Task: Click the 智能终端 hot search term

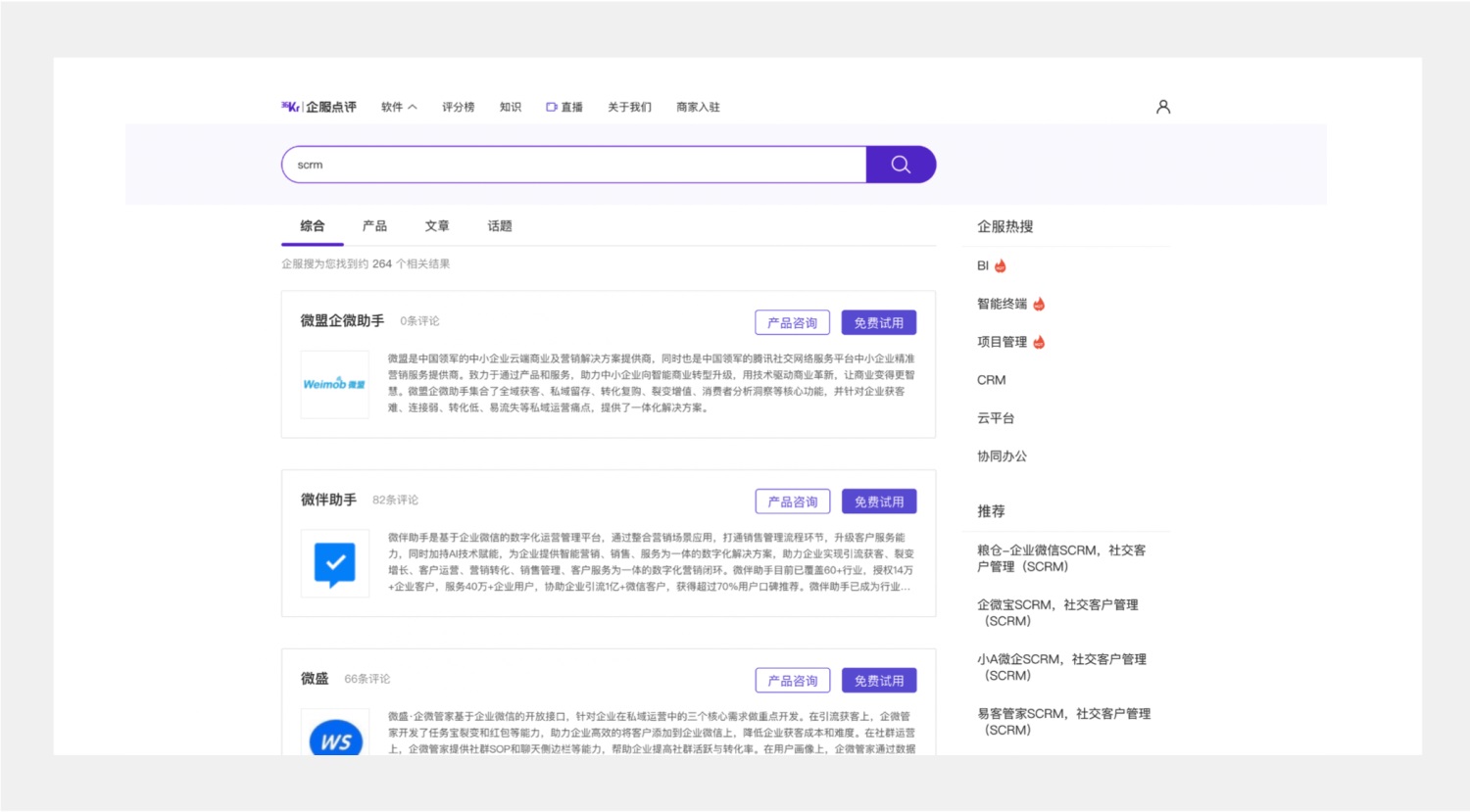Action: [1002, 304]
